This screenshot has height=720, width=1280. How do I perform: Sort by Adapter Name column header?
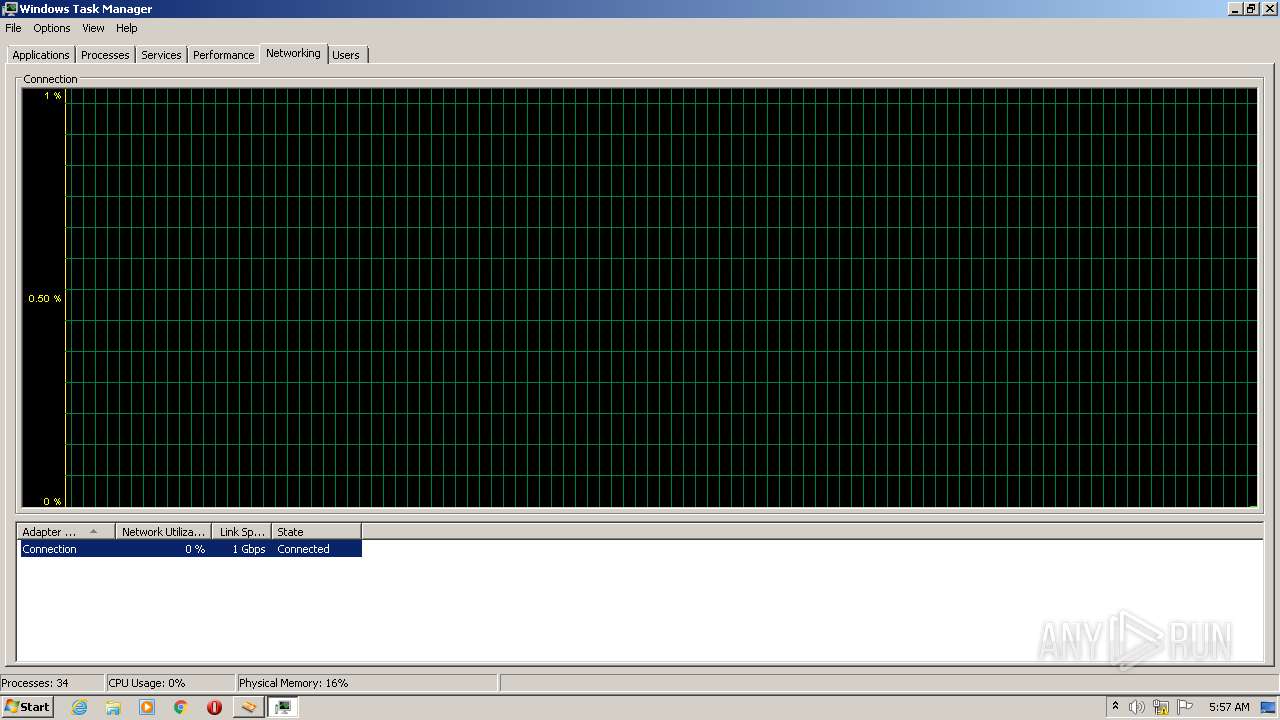coord(67,532)
